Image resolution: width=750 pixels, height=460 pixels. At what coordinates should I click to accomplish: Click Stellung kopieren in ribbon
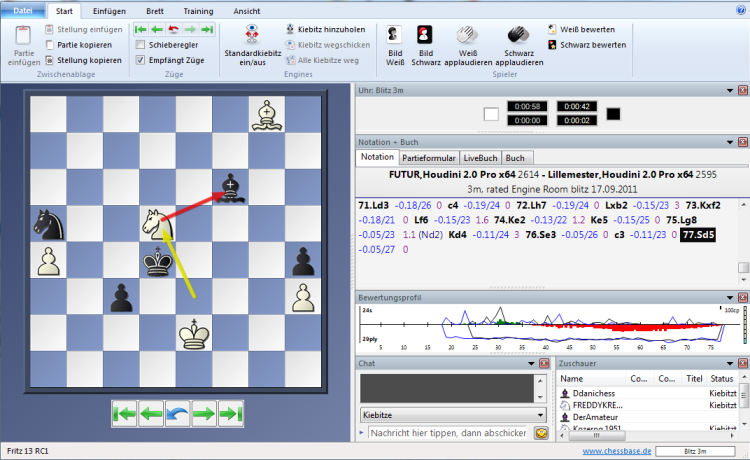[84, 60]
